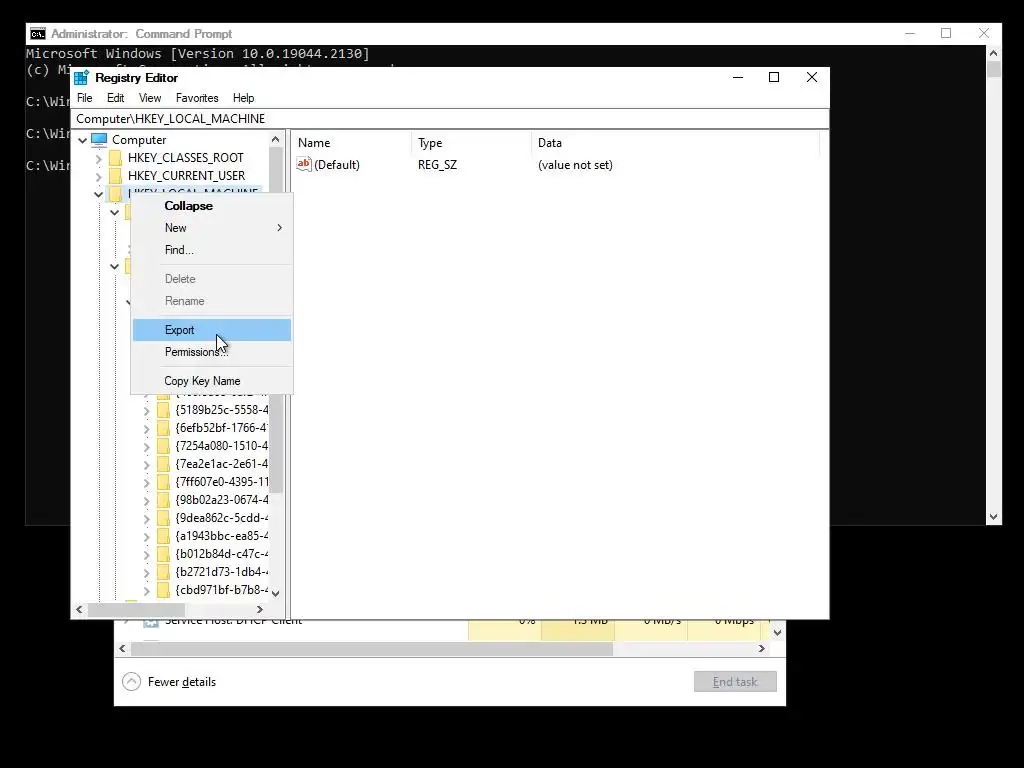Select Export in the context menu
The width and height of the screenshot is (1024, 768).
212,330
